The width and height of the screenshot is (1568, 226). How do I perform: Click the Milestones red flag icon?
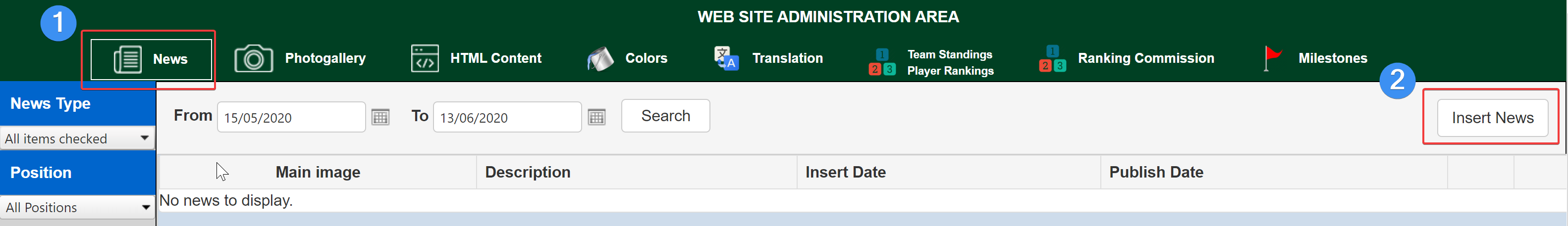[1273, 58]
